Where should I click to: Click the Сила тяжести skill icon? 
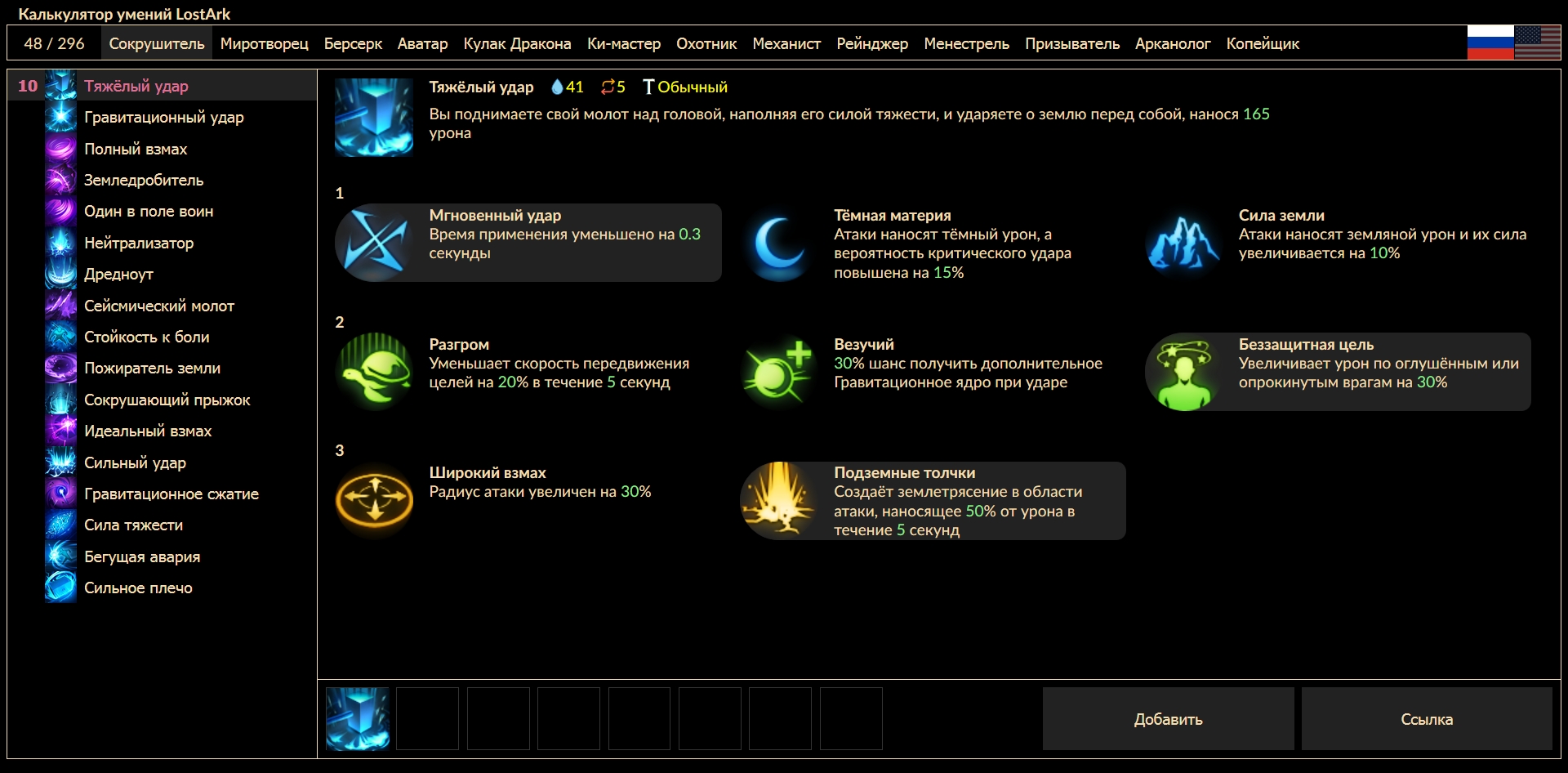[60, 525]
